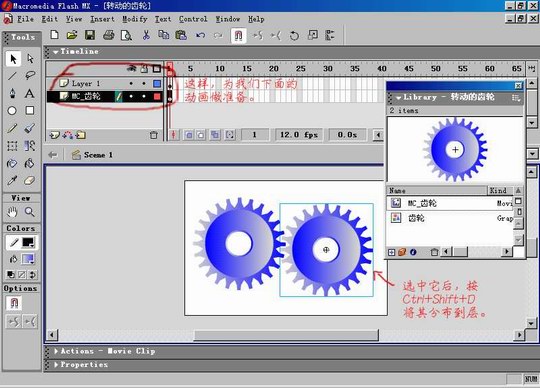This screenshot has height=388, width=540.
Task: Select the Subselection tool in Tools
Action: point(30,59)
